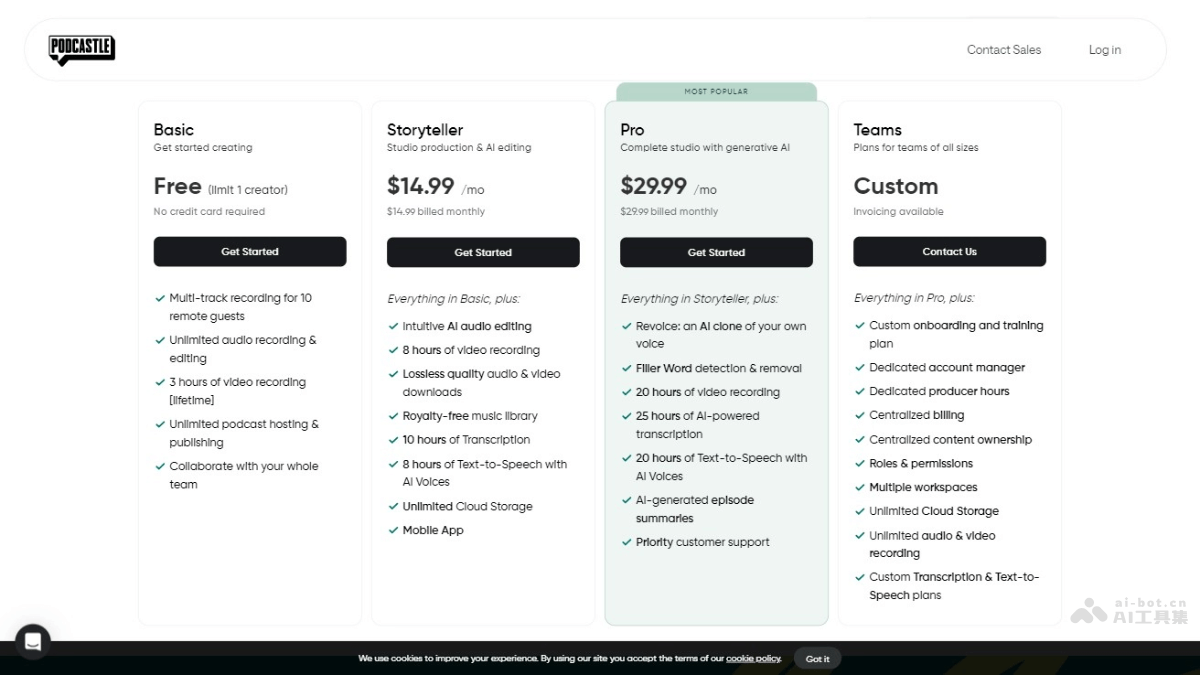Viewport: 1200px width, 675px height.
Task: Get Started with the Basic plan
Action: 250,252
